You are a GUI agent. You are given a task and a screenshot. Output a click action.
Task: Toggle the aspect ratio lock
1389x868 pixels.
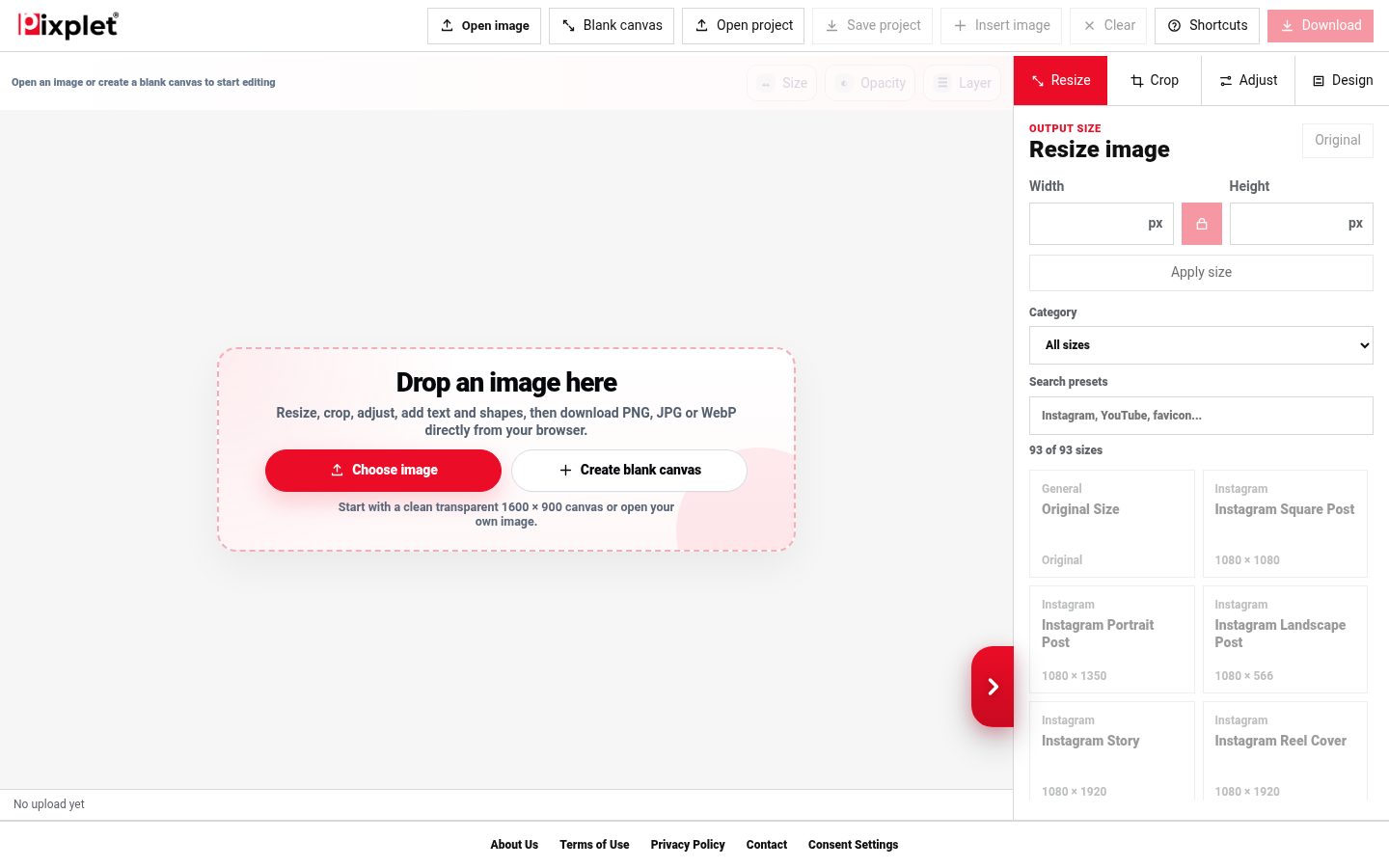tap(1202, 224)
